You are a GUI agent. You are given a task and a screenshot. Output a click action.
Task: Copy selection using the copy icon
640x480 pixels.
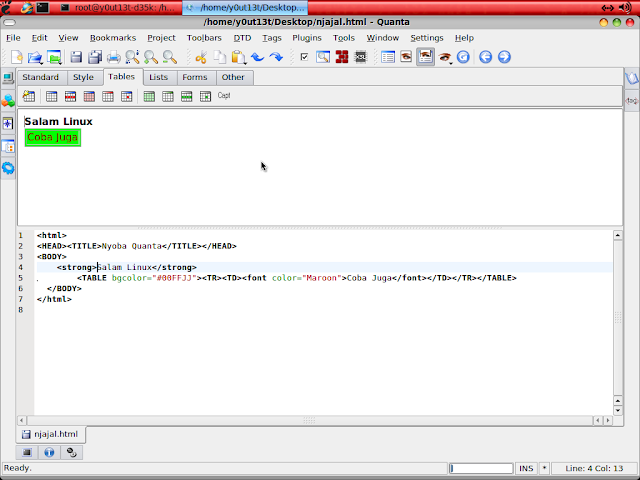pos(220,57)
